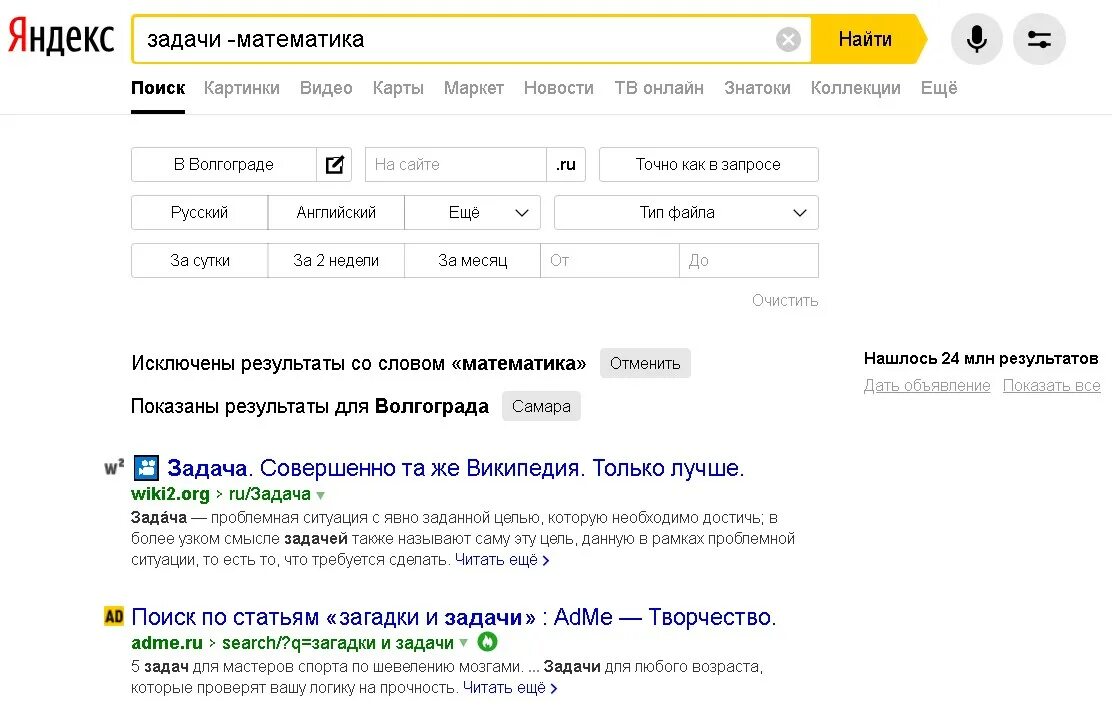The image size is (1112, 710).
Task: Switch results to Самара
Action: [541, 406]
